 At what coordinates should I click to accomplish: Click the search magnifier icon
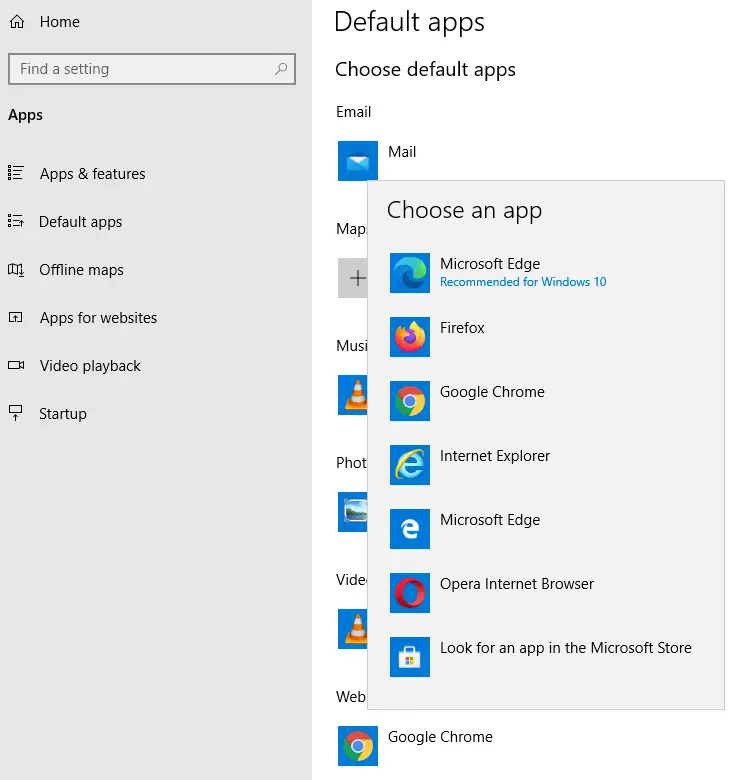pos(281,69)
